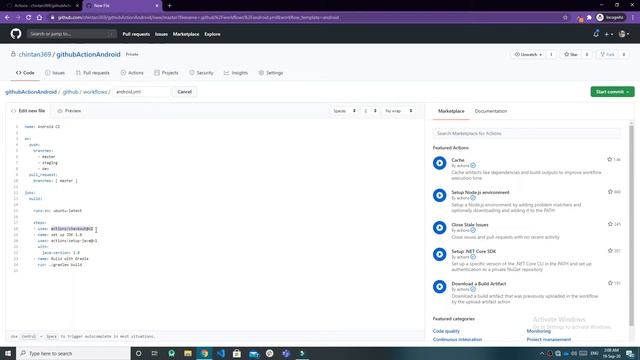Click the Setup Node.js environment action icon

coord(440,195)
